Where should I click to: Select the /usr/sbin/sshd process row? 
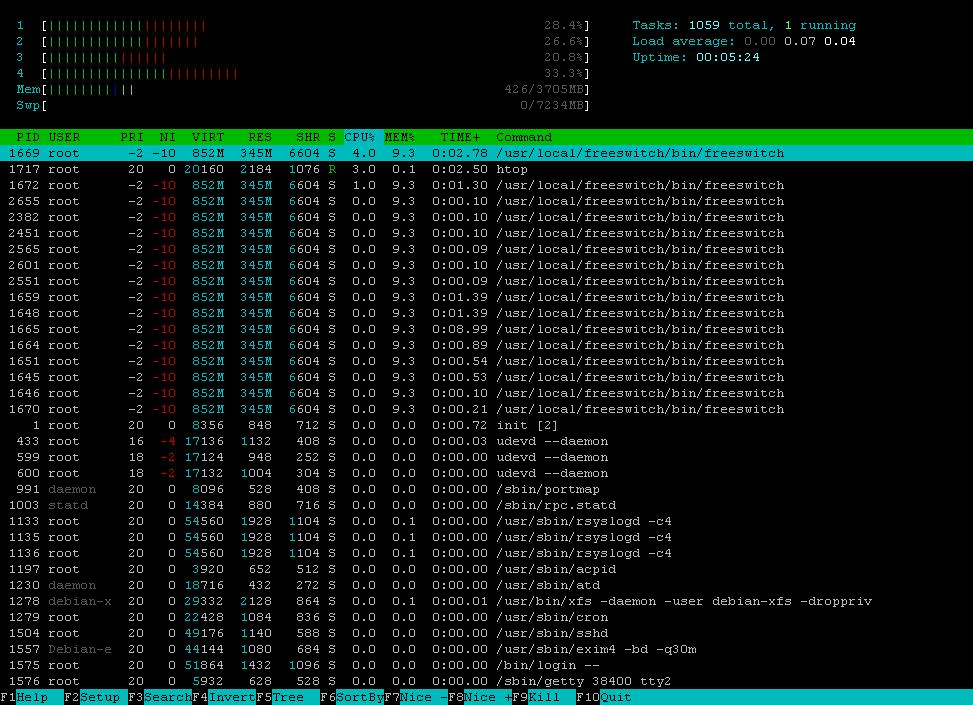point(486,634)
